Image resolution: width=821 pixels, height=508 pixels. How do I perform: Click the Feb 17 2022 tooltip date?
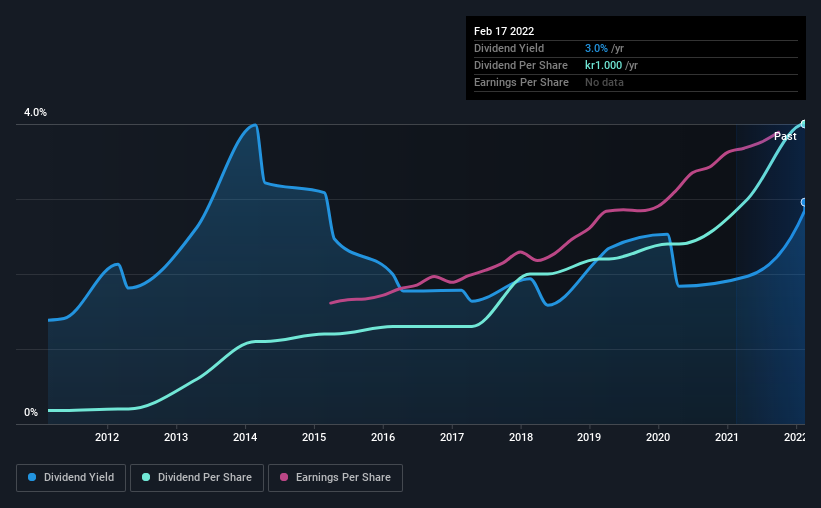tap(504, 31)
